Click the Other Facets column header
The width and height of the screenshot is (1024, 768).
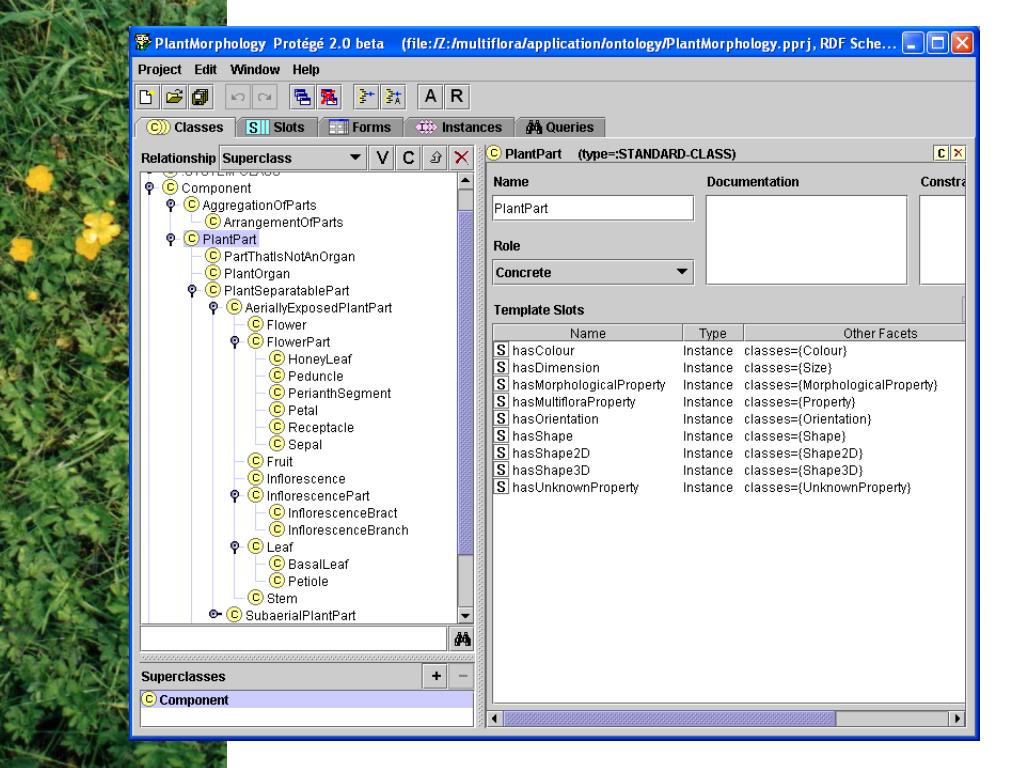(x=854, y=333)
